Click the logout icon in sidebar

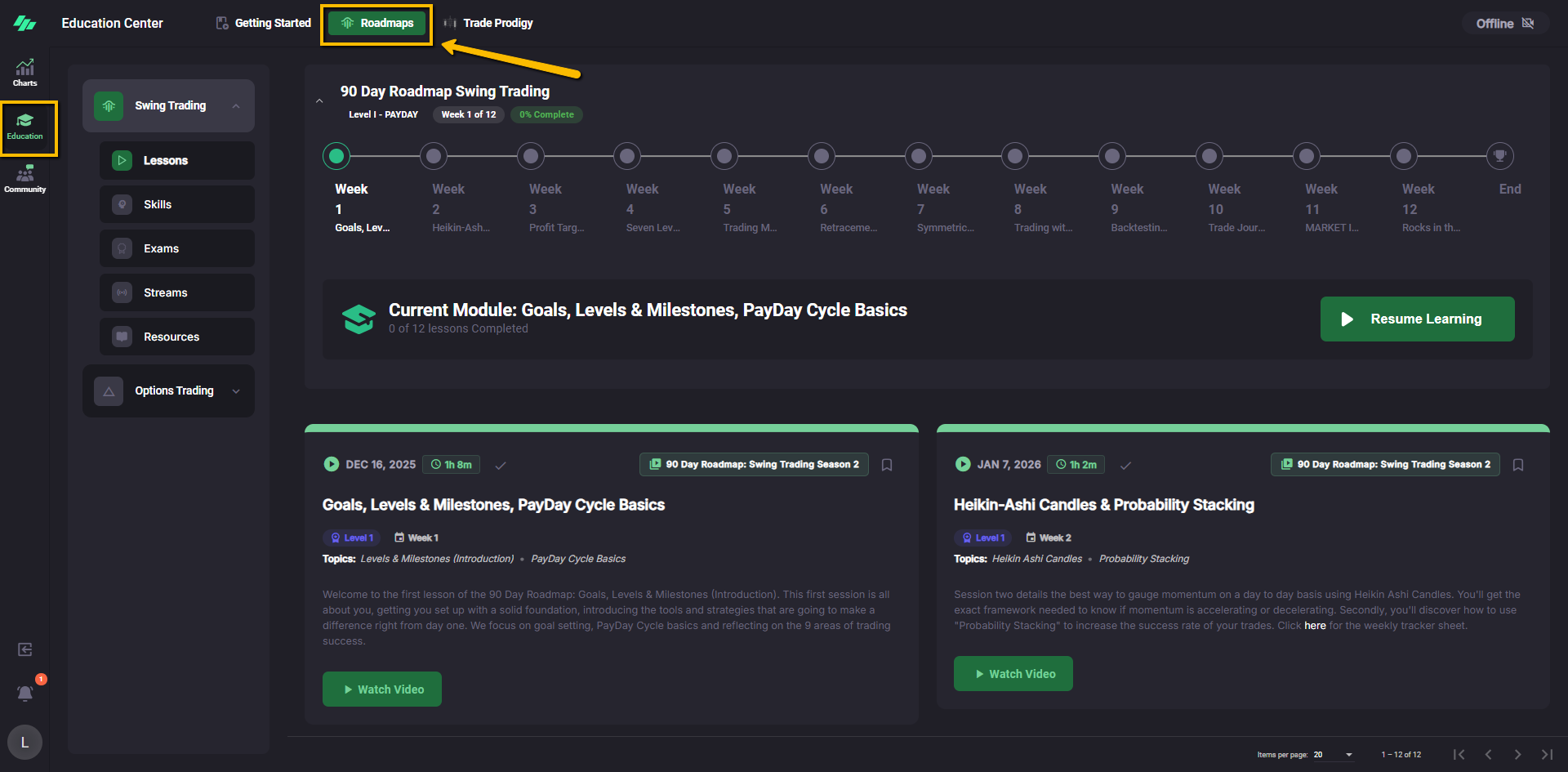25,649
